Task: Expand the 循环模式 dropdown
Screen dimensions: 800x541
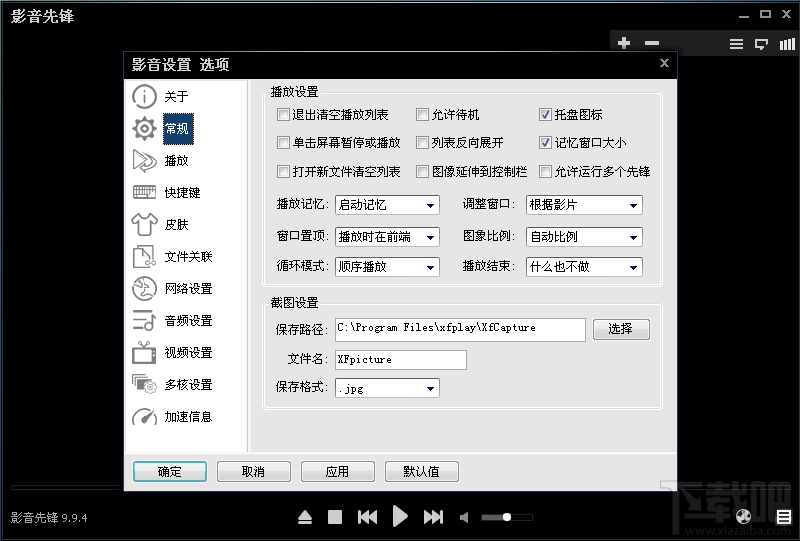Action: point(387,267)
